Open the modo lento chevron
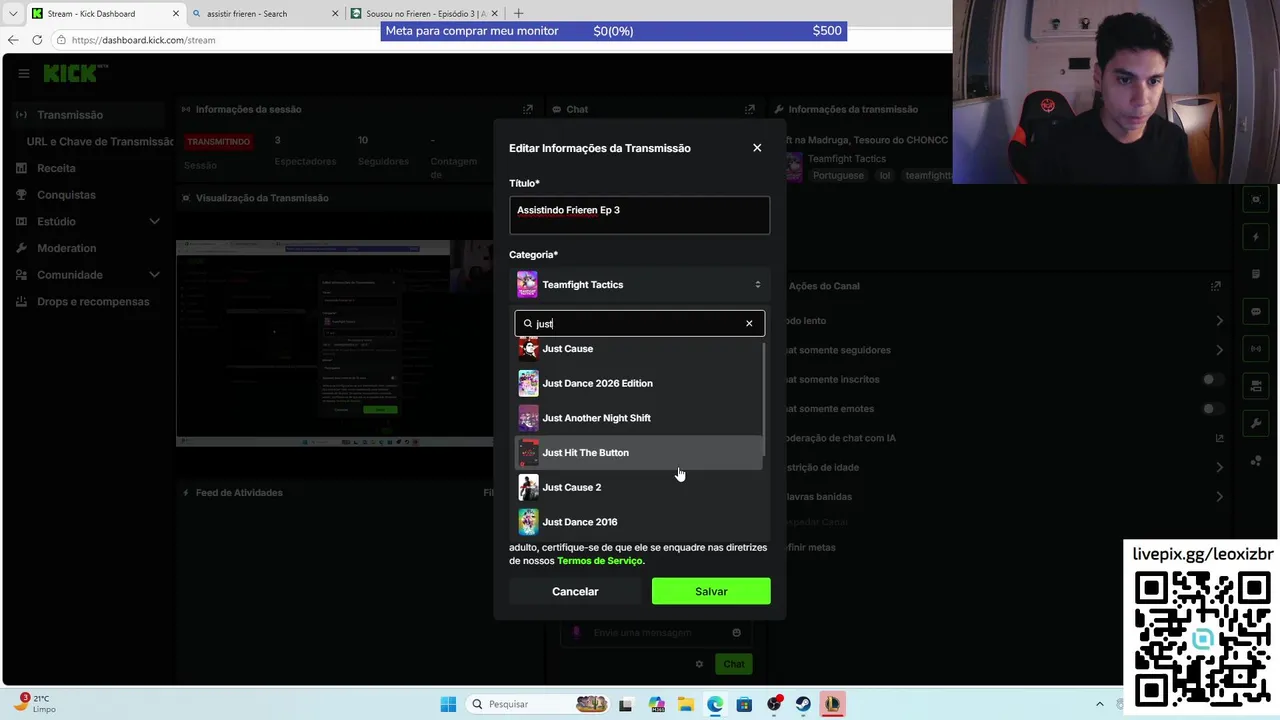This screenshot has width=1280, height=720. [x=1219, y=321]
